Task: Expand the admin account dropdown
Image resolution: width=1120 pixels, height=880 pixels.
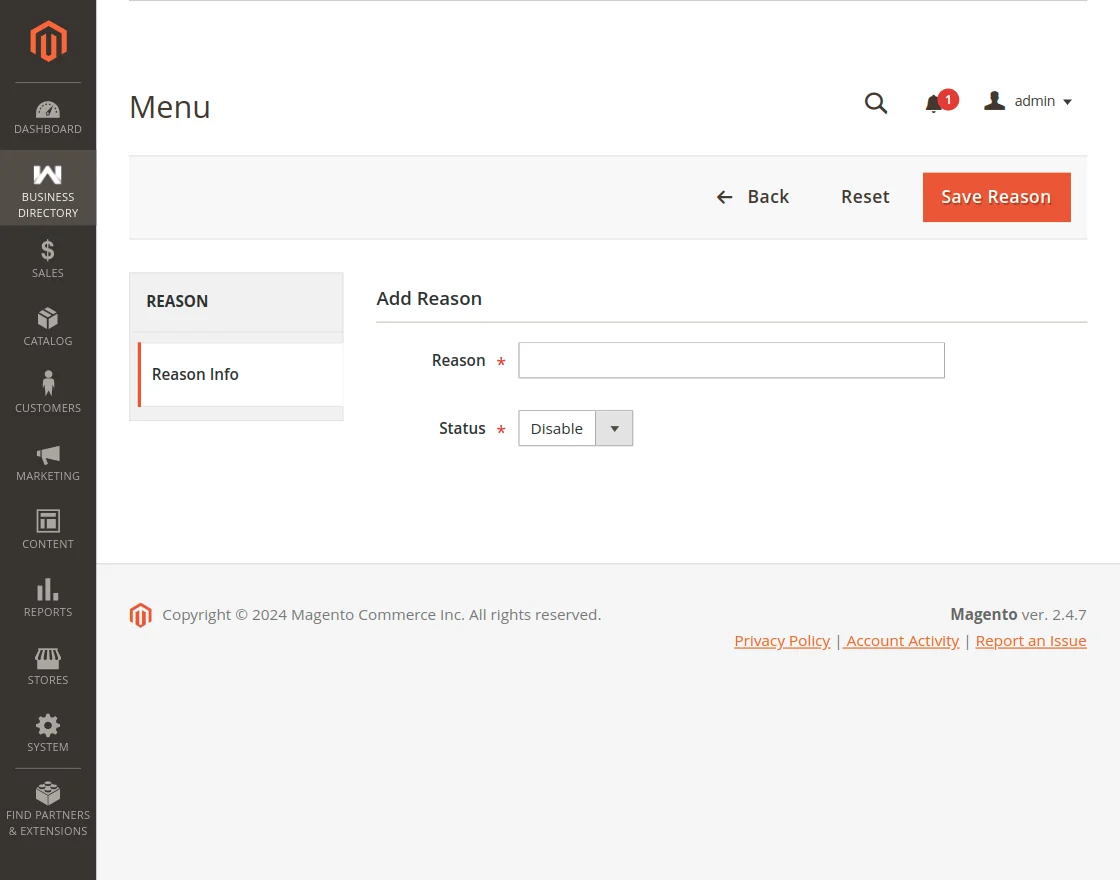Action: [1028, 101]
